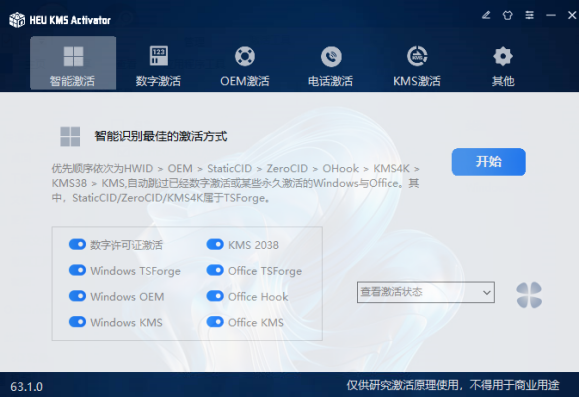Click the four-leaf clover icon
Image resolution: width=579 pixels, height=397 pixels.
click(x=529, y=295)
